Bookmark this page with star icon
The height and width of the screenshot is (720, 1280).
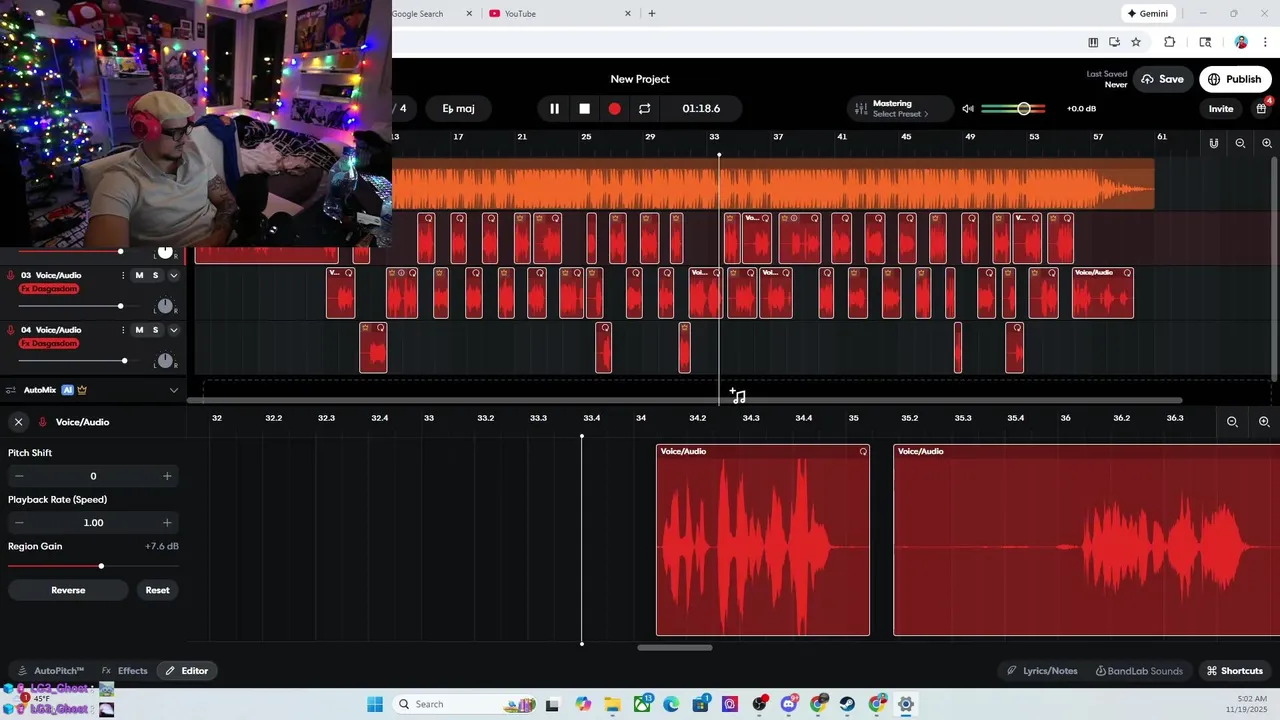click(1136, 42)
